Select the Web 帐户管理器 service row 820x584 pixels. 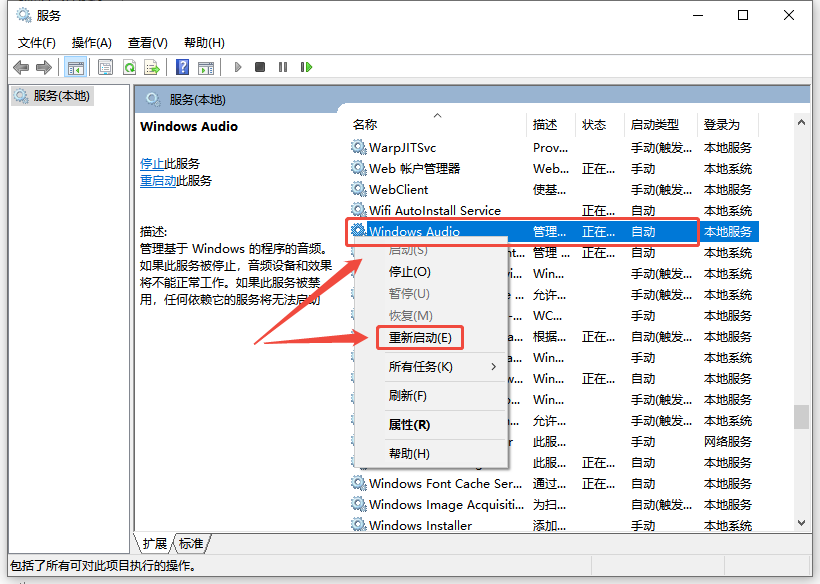[x=554, y=168]
